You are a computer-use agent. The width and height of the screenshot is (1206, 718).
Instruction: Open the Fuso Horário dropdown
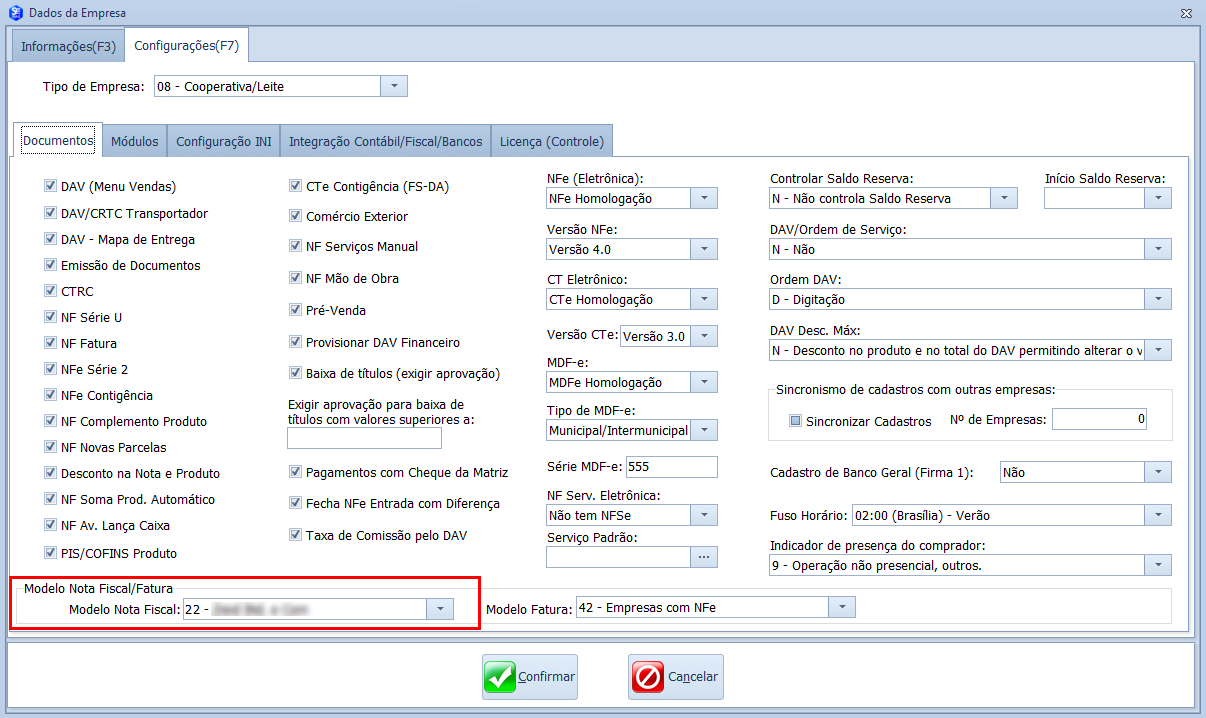1157,516
